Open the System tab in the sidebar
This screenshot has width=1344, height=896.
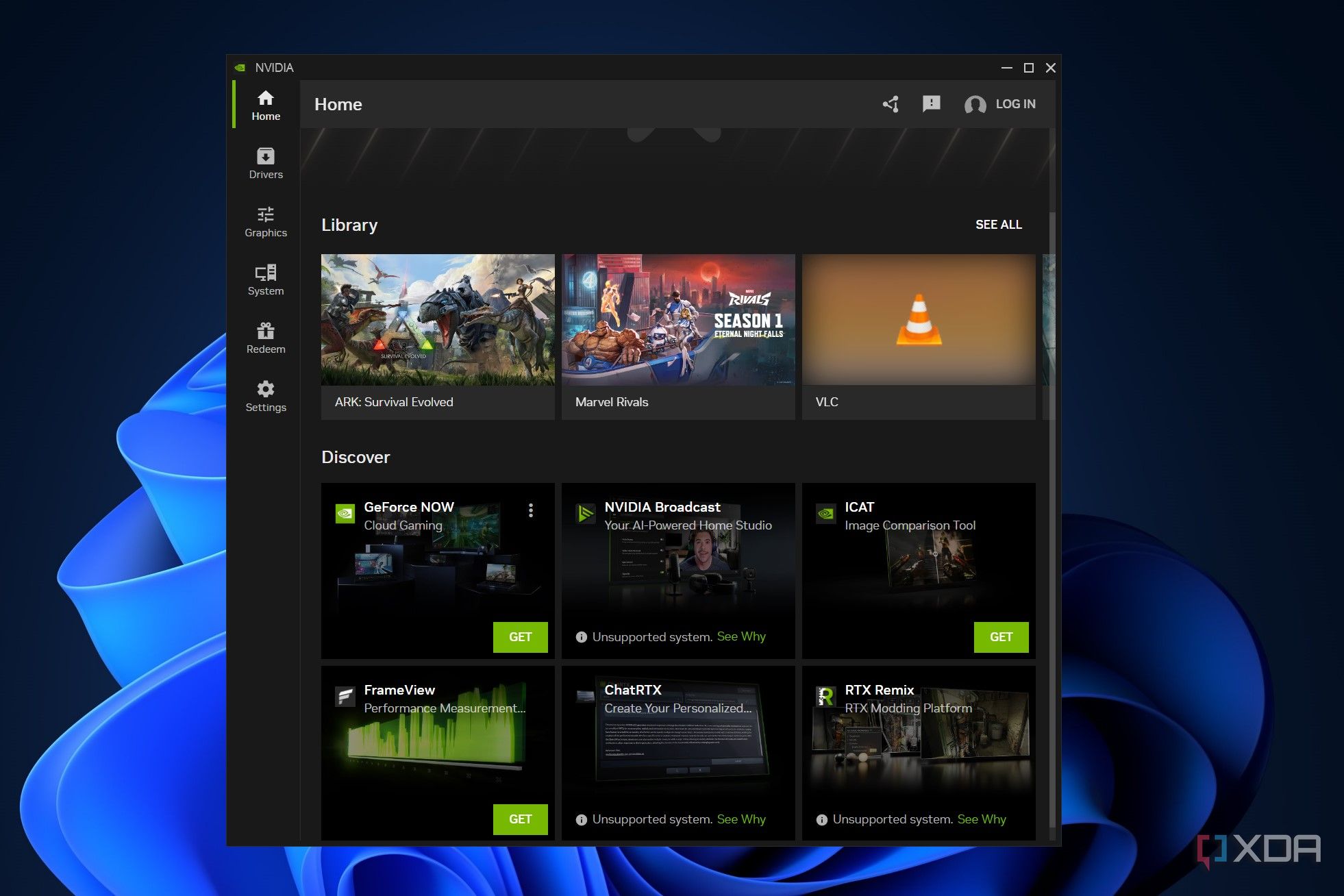pos(266,280)
